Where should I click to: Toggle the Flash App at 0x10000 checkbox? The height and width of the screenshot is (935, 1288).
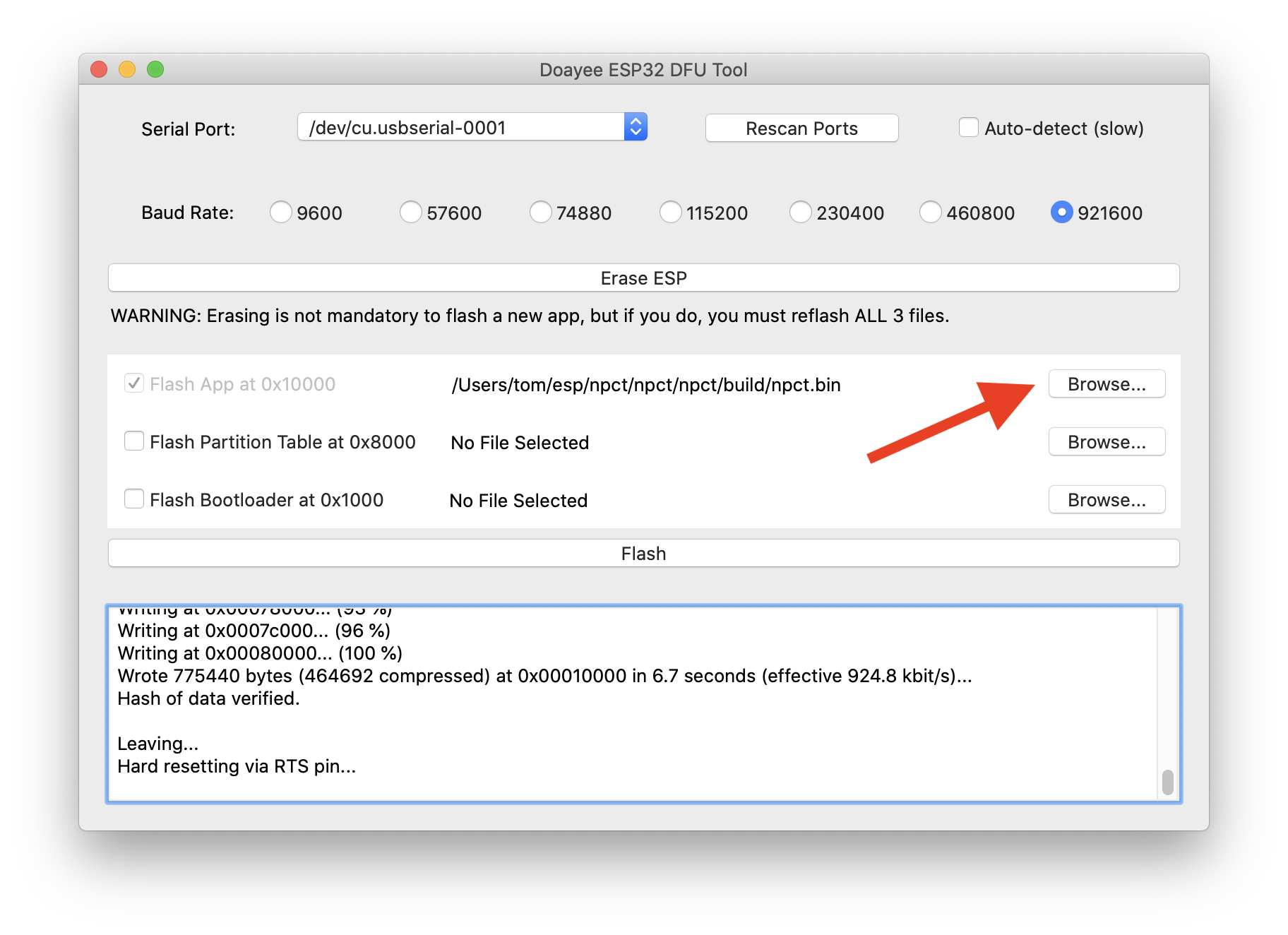[134, 383]
